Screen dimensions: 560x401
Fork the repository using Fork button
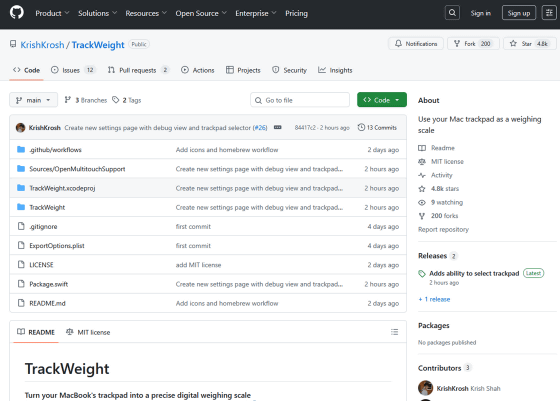point(473,44)
